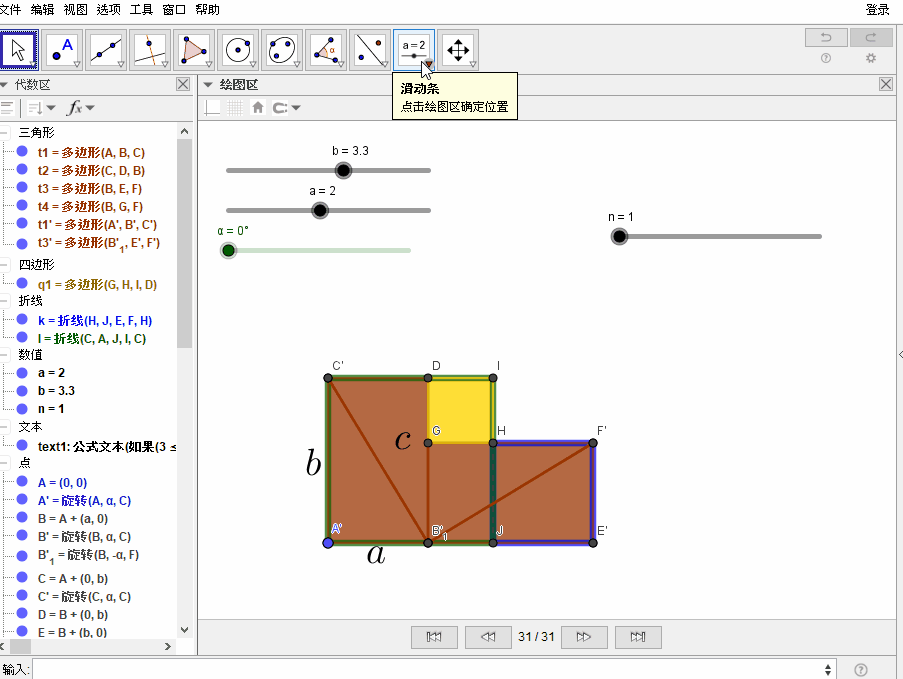
Task: Open input history arrows in input bar
Action: pos(828,670)
